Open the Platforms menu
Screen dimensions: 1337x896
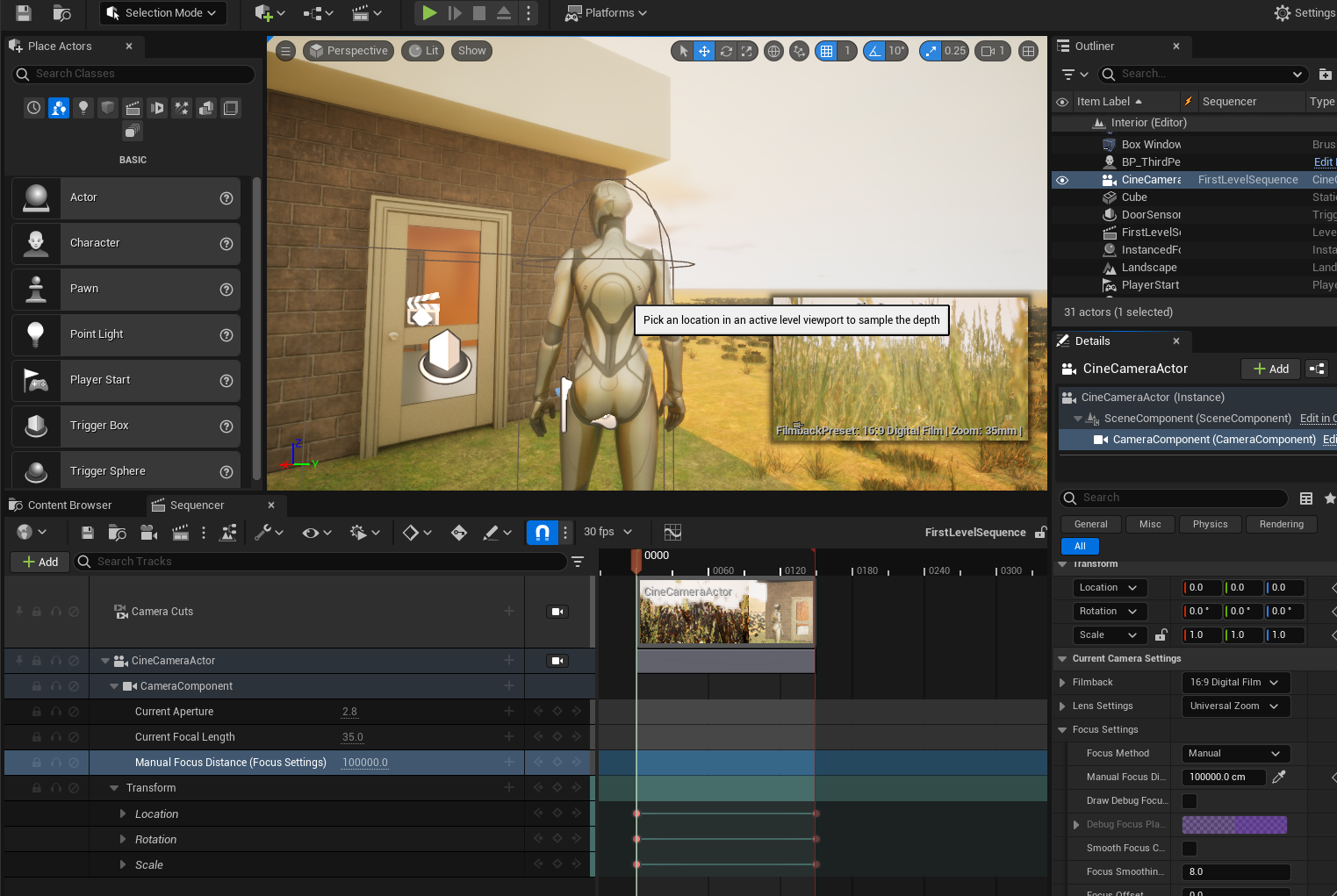tap(606, 12)
